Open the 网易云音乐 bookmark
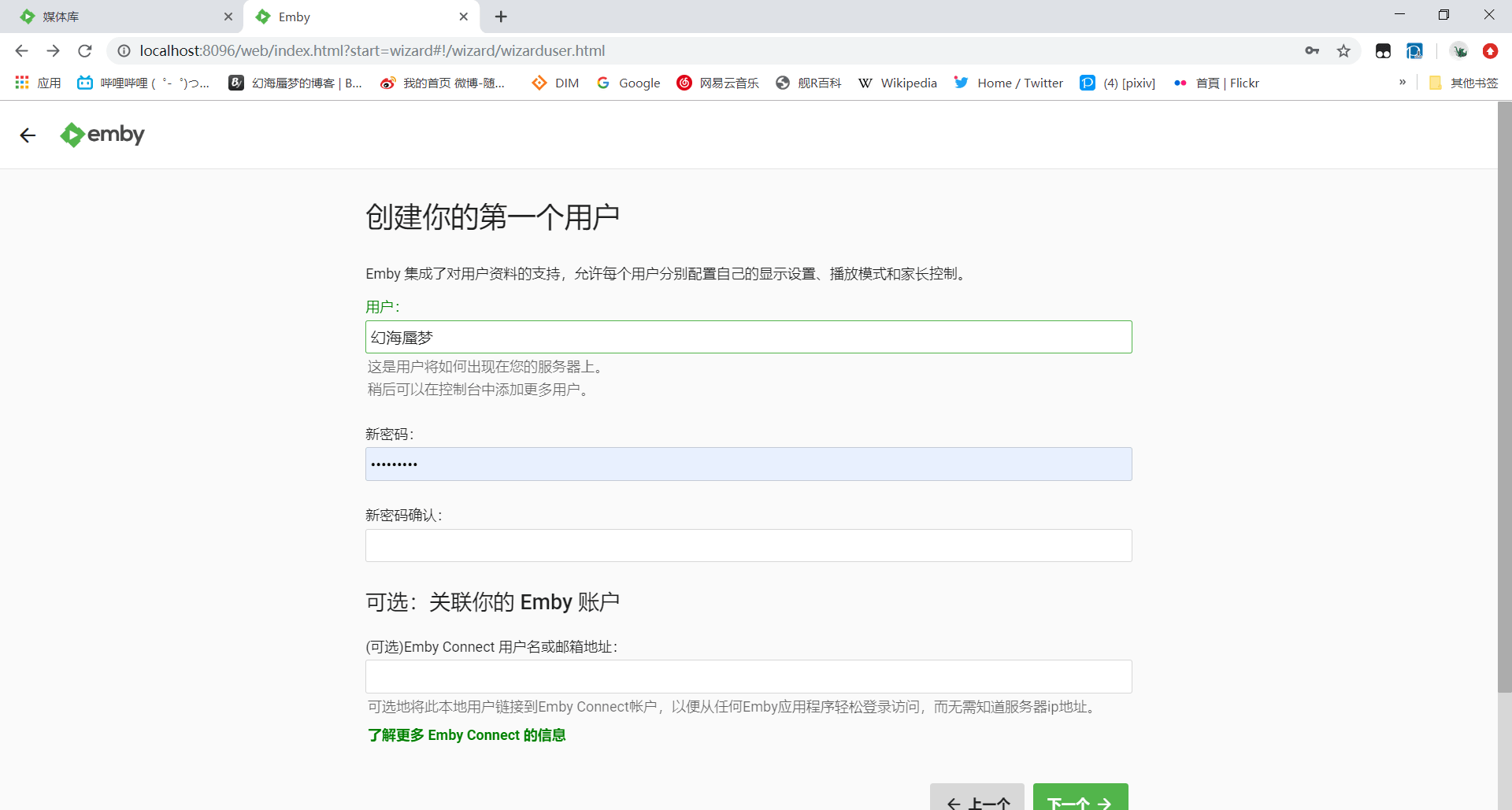 click(718, 83)
